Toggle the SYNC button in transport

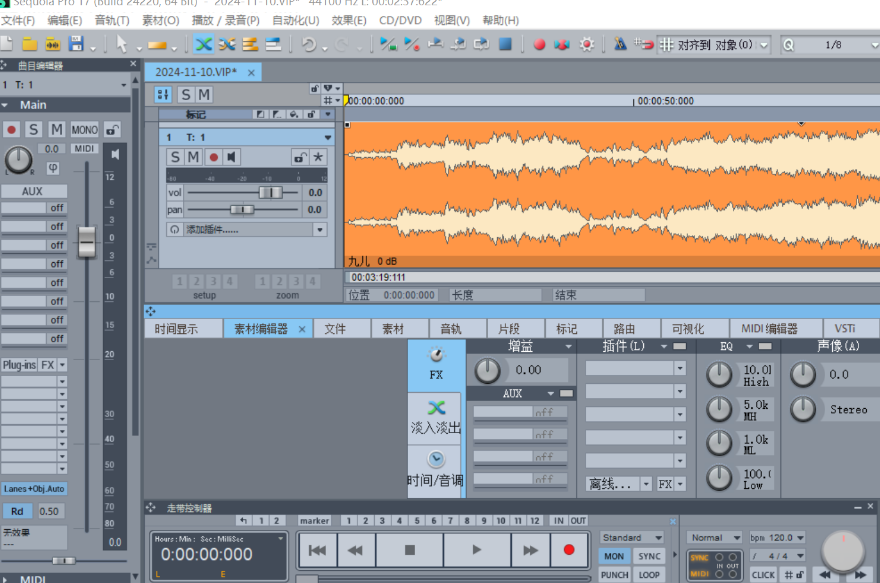pos(649,556)
